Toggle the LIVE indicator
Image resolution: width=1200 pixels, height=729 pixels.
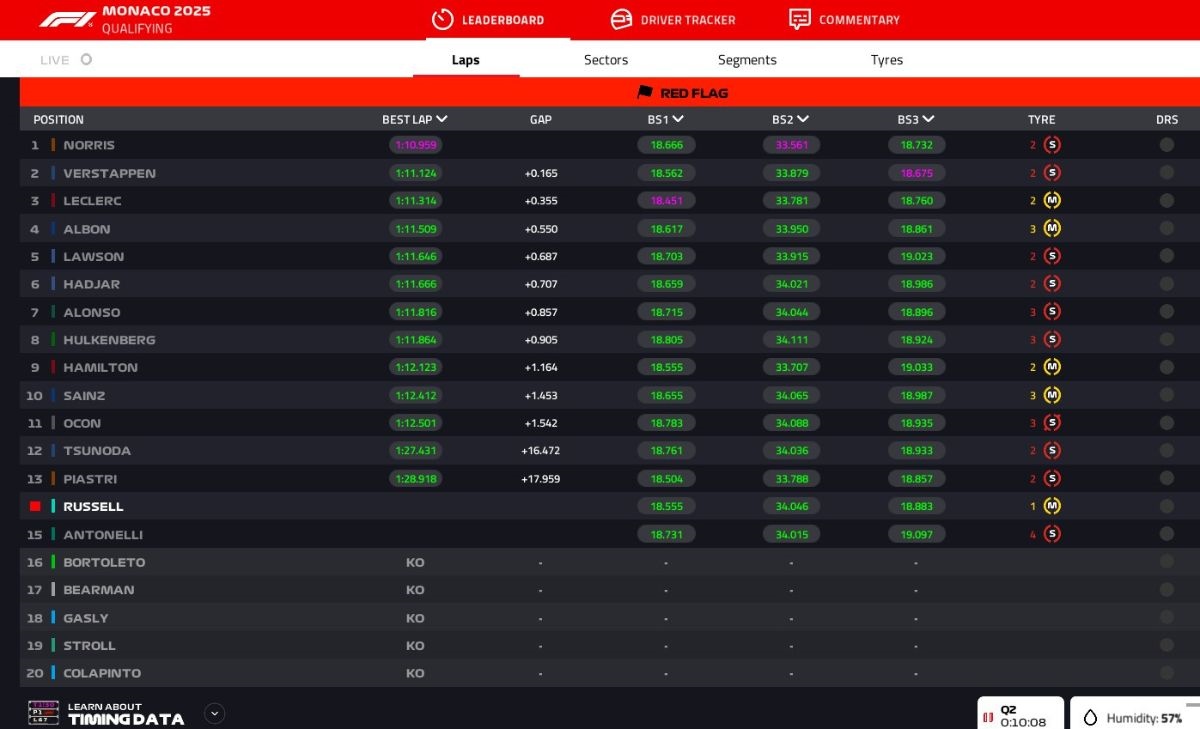tap(86, 60)
